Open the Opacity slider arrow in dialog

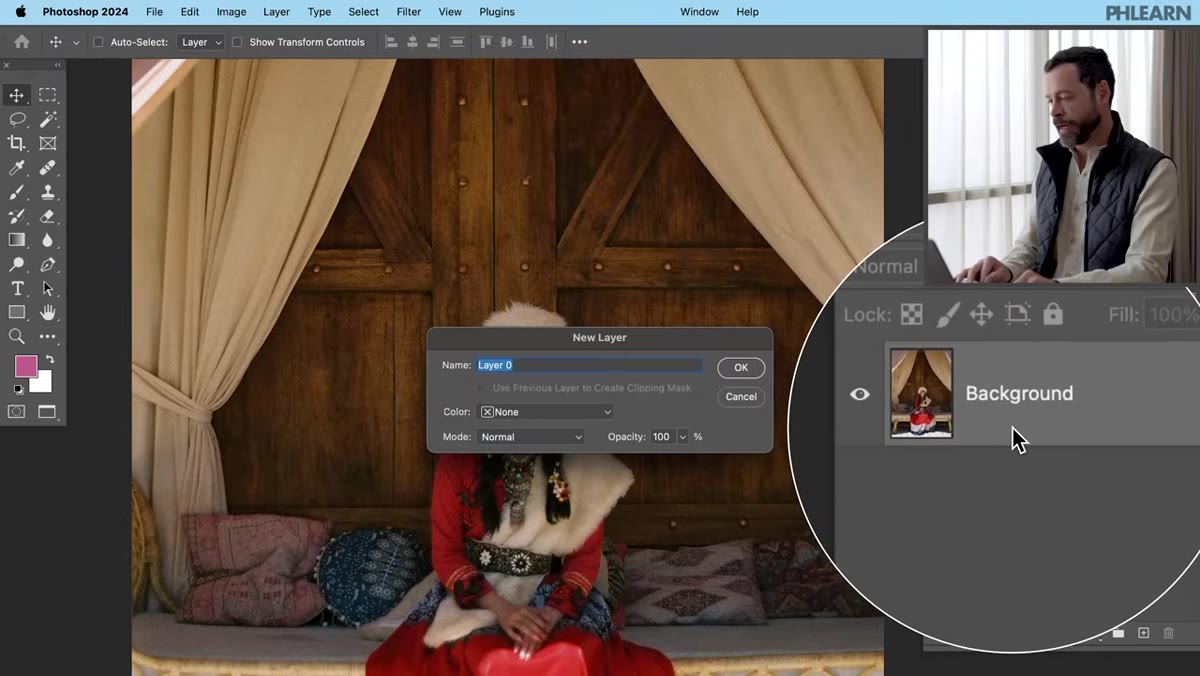683,437
